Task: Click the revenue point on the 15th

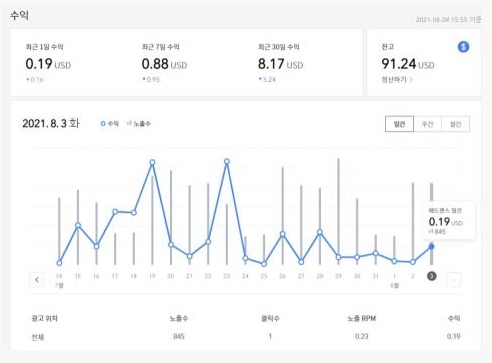Action: [78, 225]
